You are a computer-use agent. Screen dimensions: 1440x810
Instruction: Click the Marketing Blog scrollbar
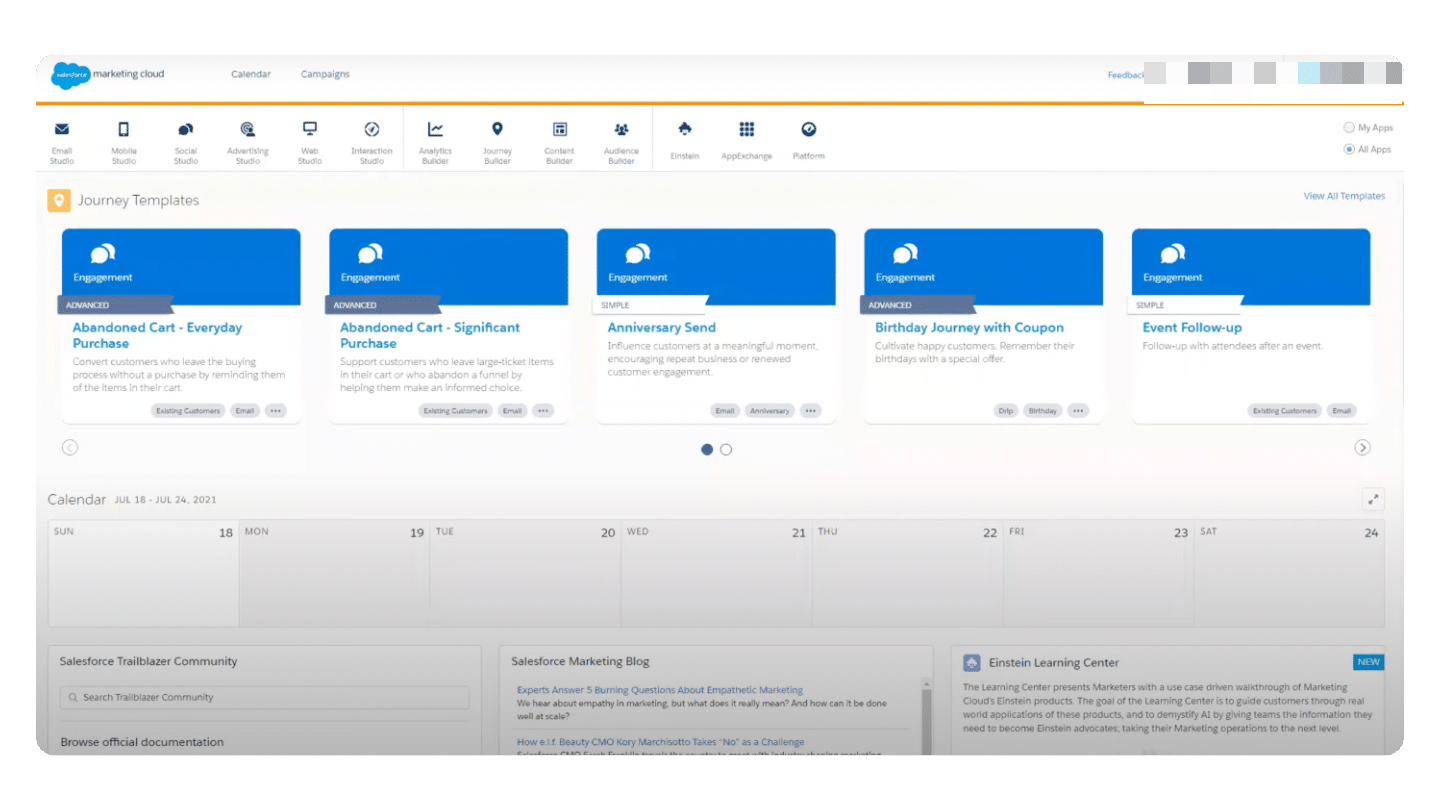point(926,715)
